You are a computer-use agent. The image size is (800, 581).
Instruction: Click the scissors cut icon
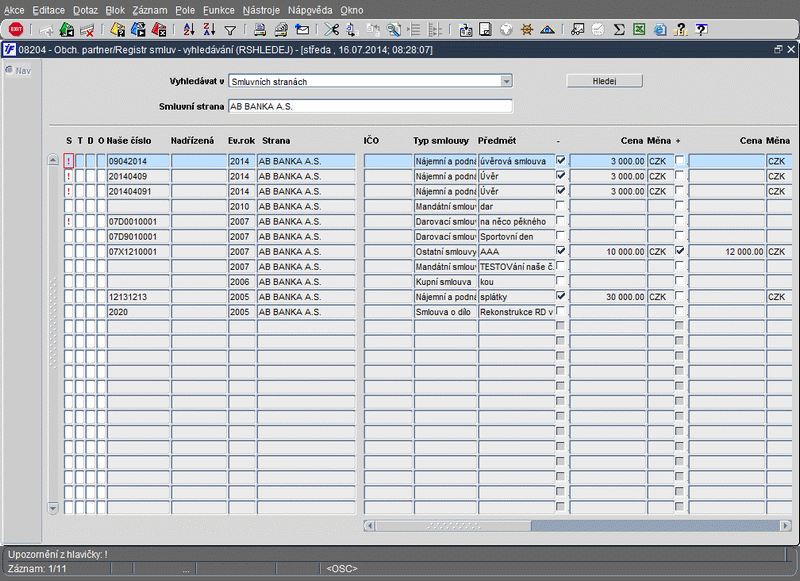tap(332, 30)
